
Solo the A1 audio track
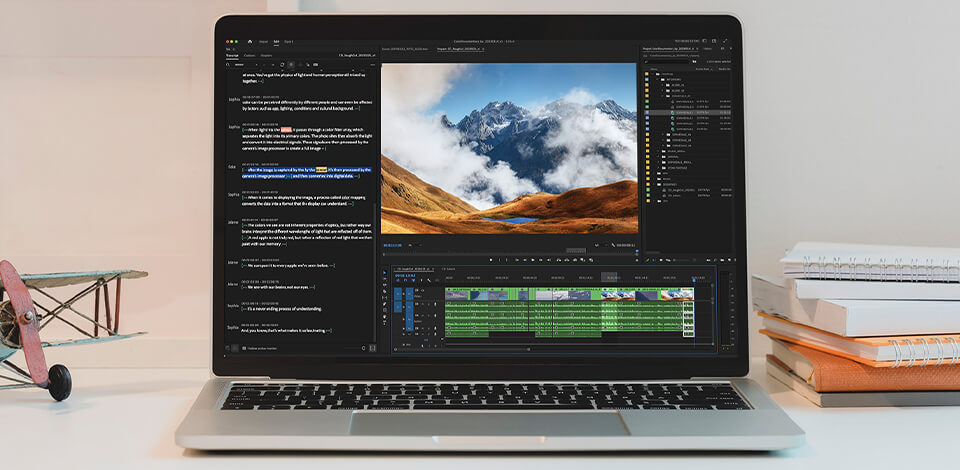429,304
